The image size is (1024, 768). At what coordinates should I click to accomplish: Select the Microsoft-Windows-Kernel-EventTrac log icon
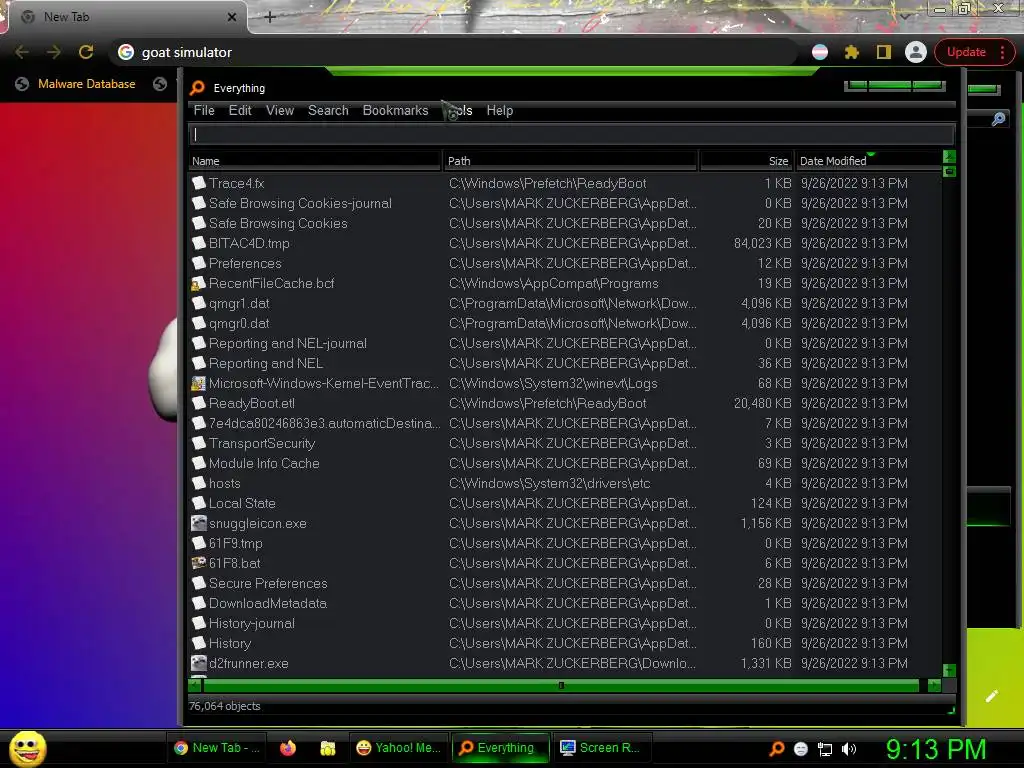[199, 383]
